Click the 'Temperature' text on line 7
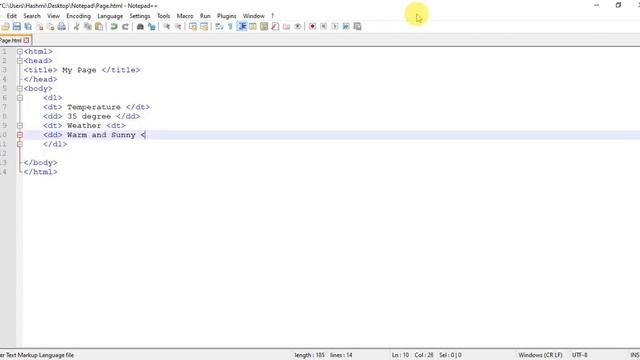The width and height of the screenshot is (640, 360). pyautogui.click(x=94, y=107)
